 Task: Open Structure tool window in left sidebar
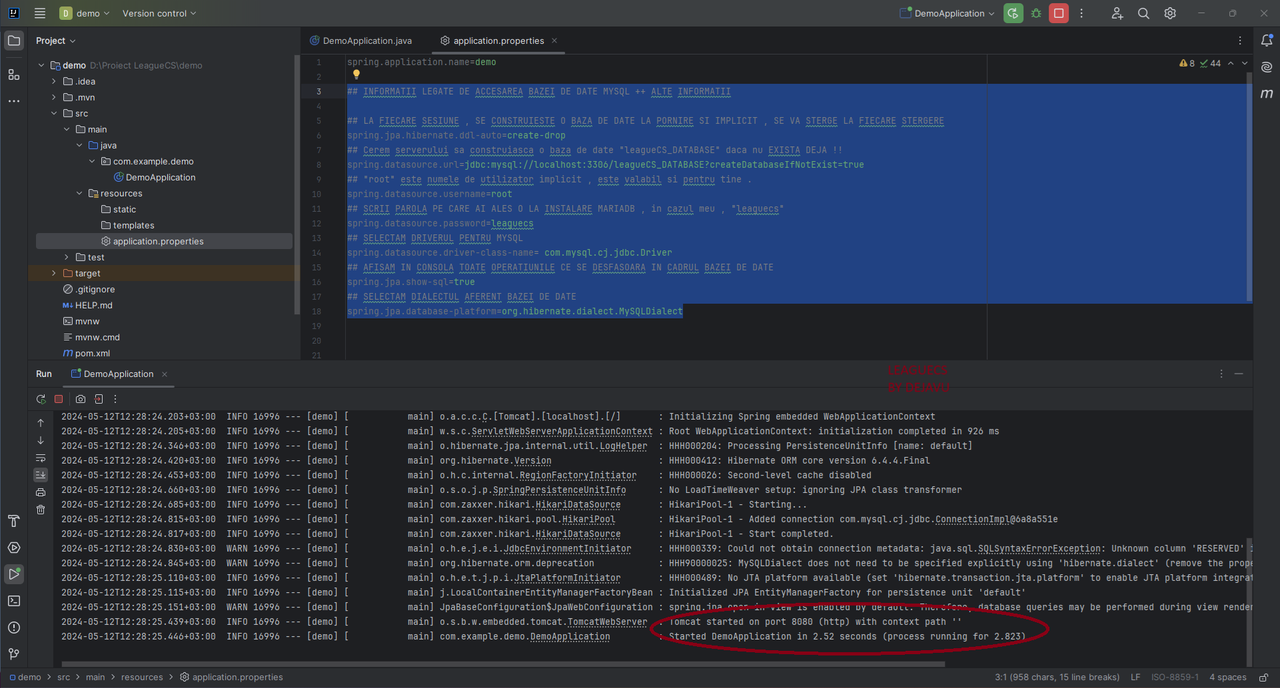tap(14, 74)
